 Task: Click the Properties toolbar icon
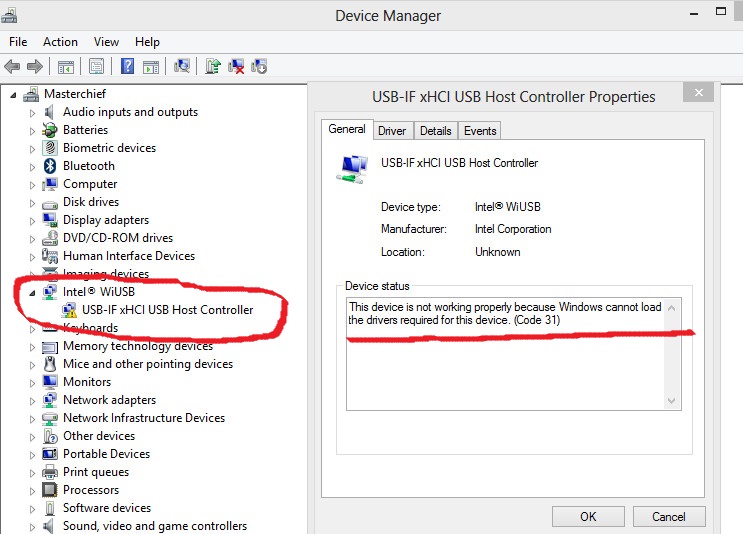tap(96, 67)
